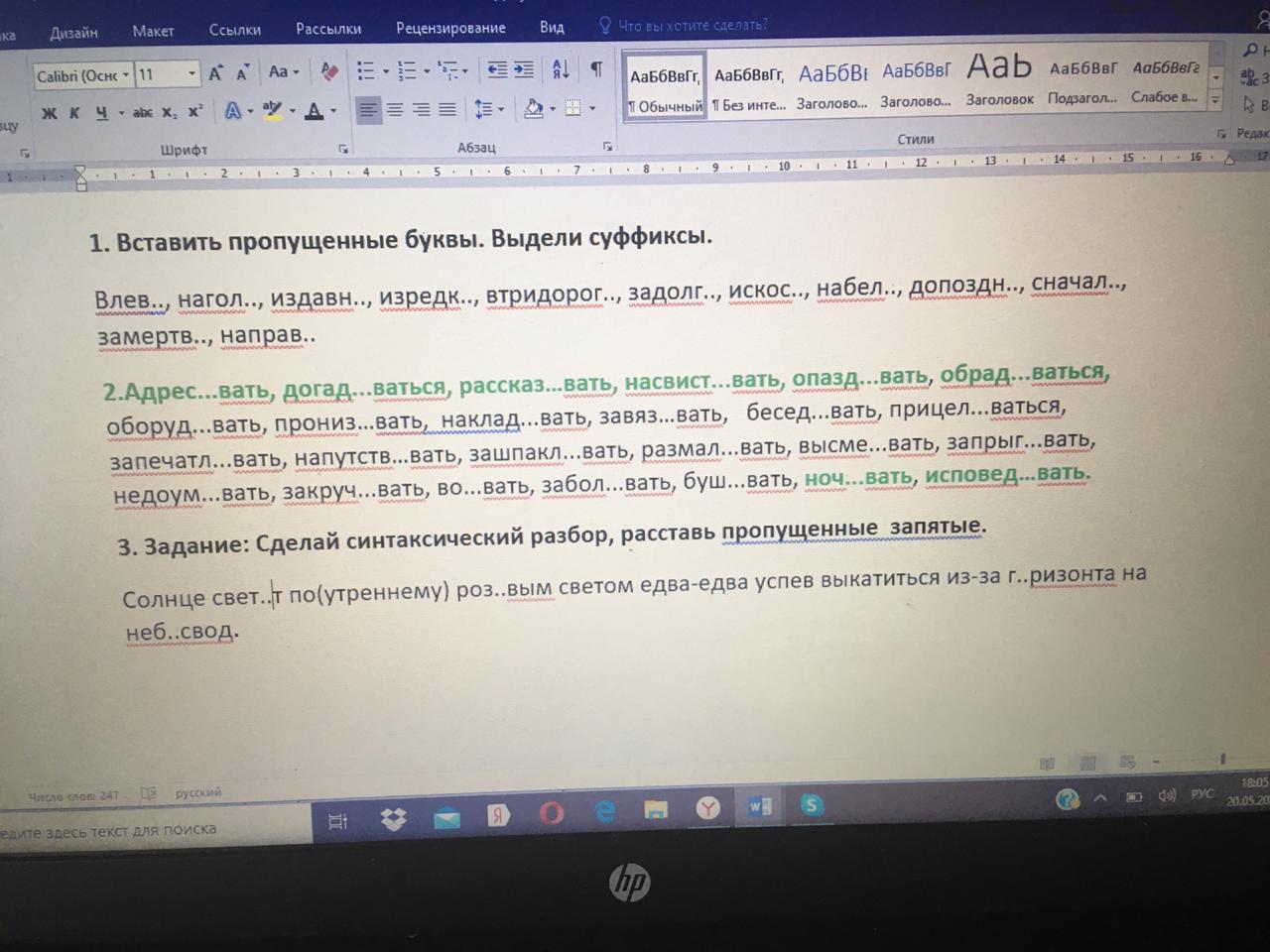Open the Дизайн ribbon tab
Viewport: 1270px width, 952px height.
coord(73,33)
